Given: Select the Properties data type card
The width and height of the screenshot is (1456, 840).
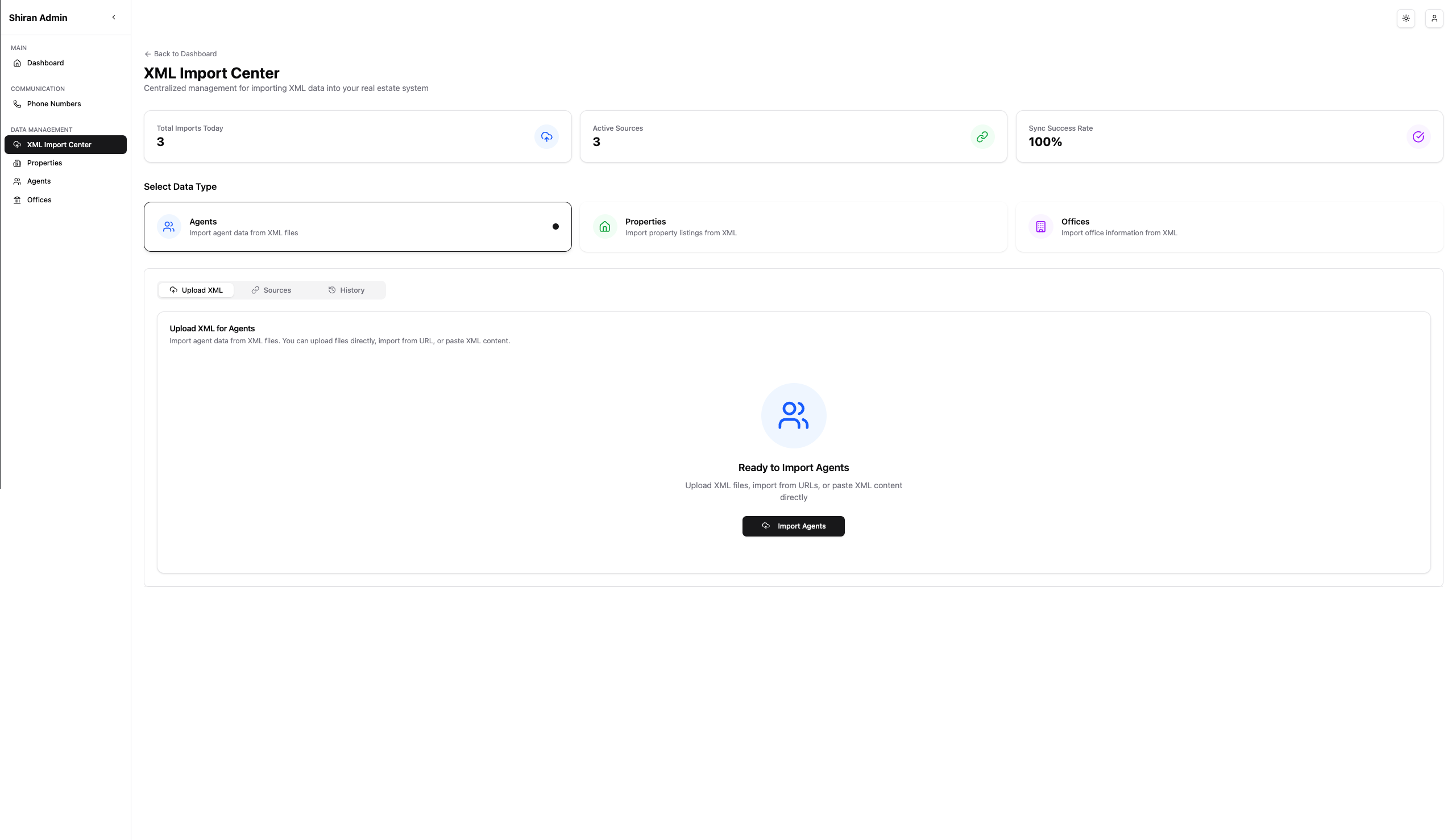Looking at the screenshot, I should pyautogui.click(x=794, y=226).
